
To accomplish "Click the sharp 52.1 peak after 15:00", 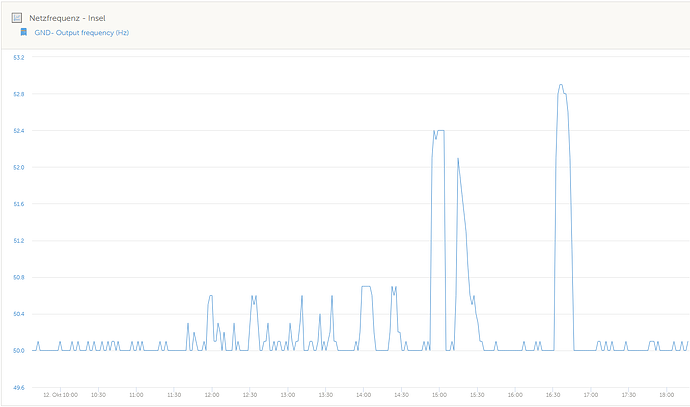I will coord(458,159).
